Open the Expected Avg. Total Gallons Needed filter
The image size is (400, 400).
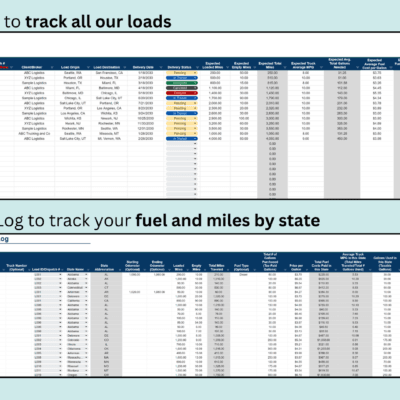coord(358,67)
